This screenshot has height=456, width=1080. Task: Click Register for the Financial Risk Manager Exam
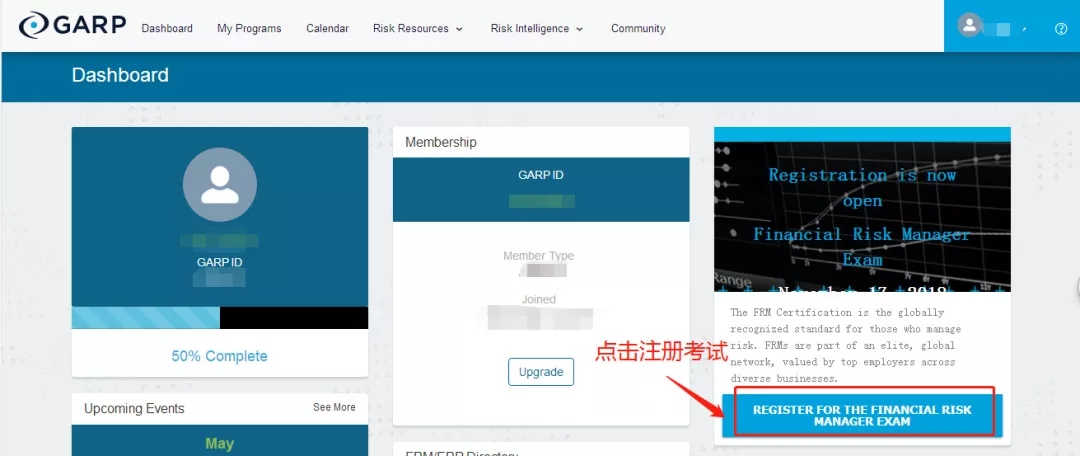[x=862, y=415]
